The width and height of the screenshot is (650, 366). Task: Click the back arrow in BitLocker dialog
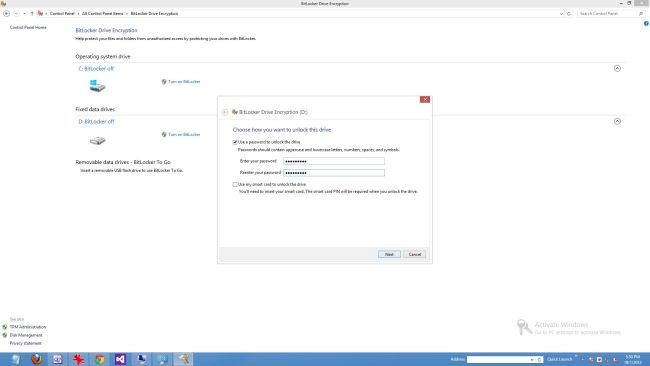[x=225, y=112]
